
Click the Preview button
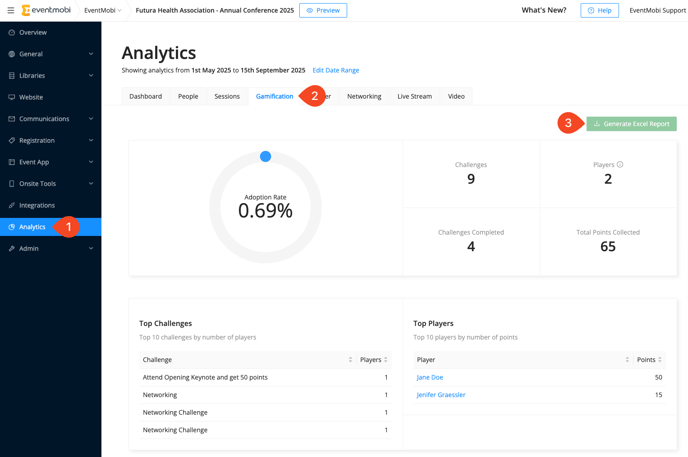pyautogui.click(x=323, y=11)
